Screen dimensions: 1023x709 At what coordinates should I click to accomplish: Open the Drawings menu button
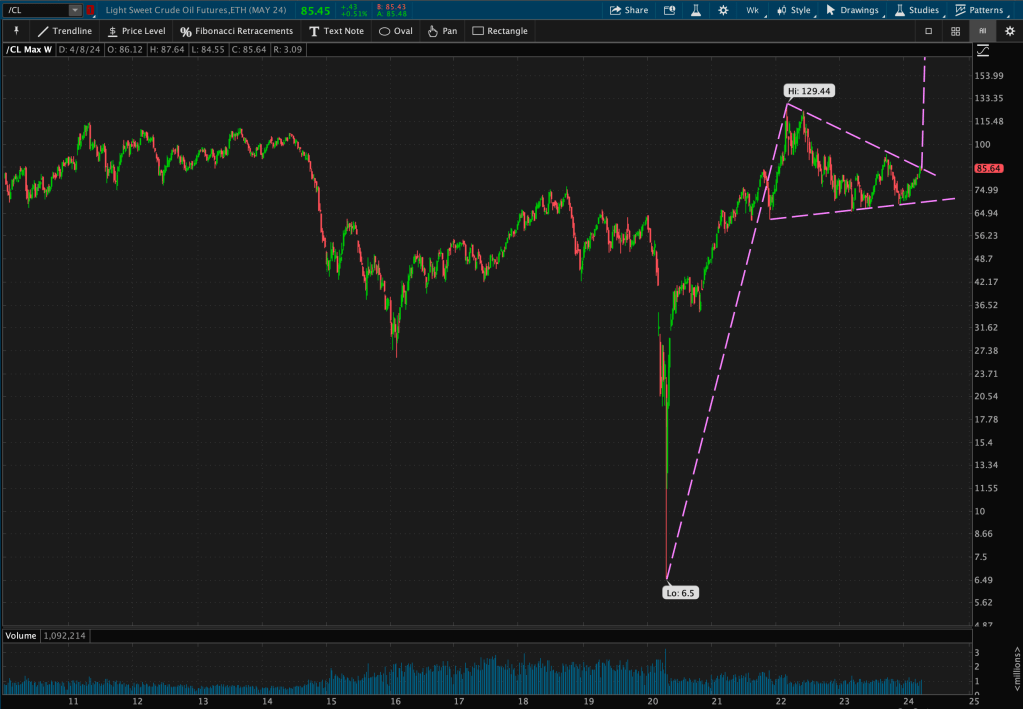pos(852,10)
